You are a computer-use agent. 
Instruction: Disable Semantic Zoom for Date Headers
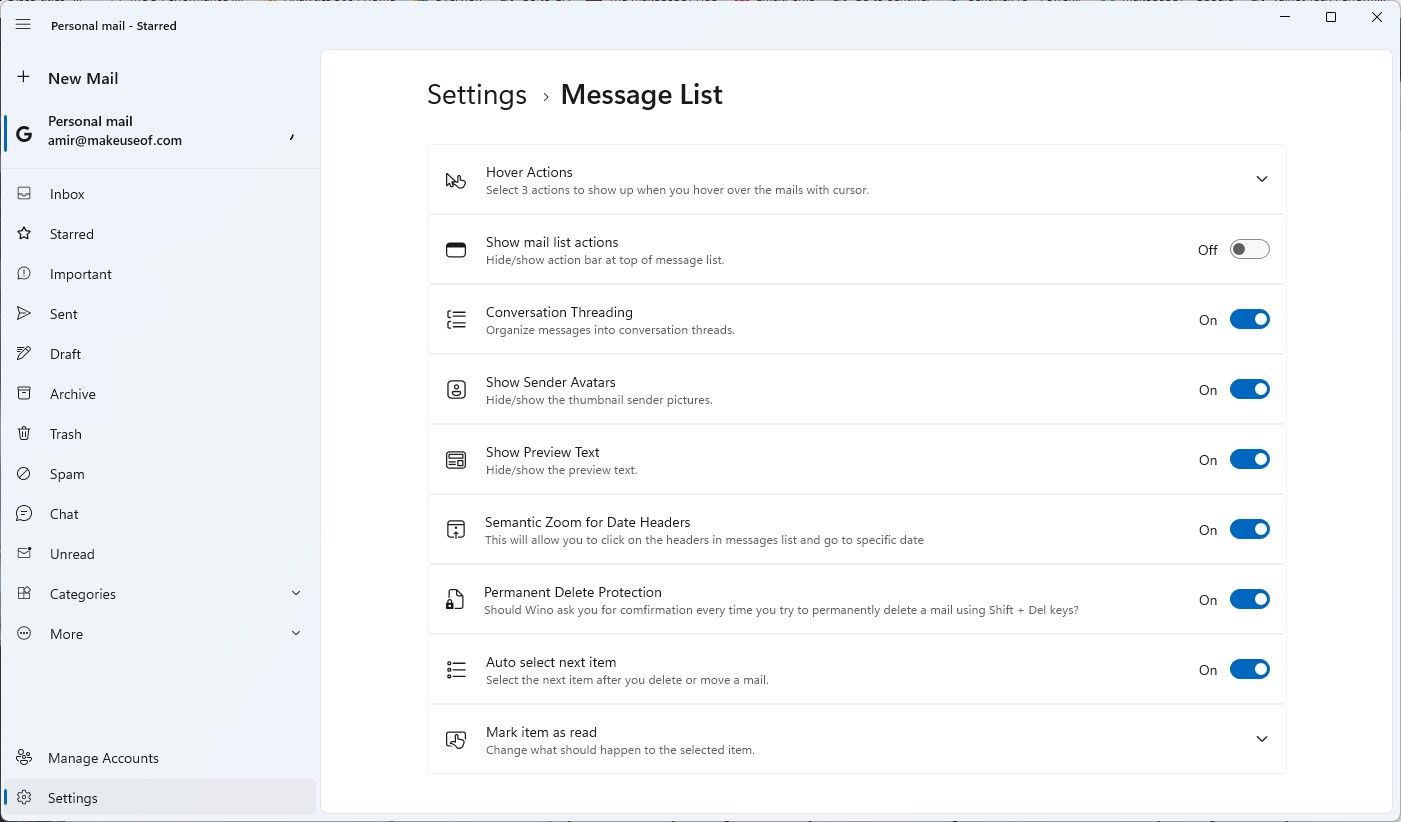point(1250,530)
